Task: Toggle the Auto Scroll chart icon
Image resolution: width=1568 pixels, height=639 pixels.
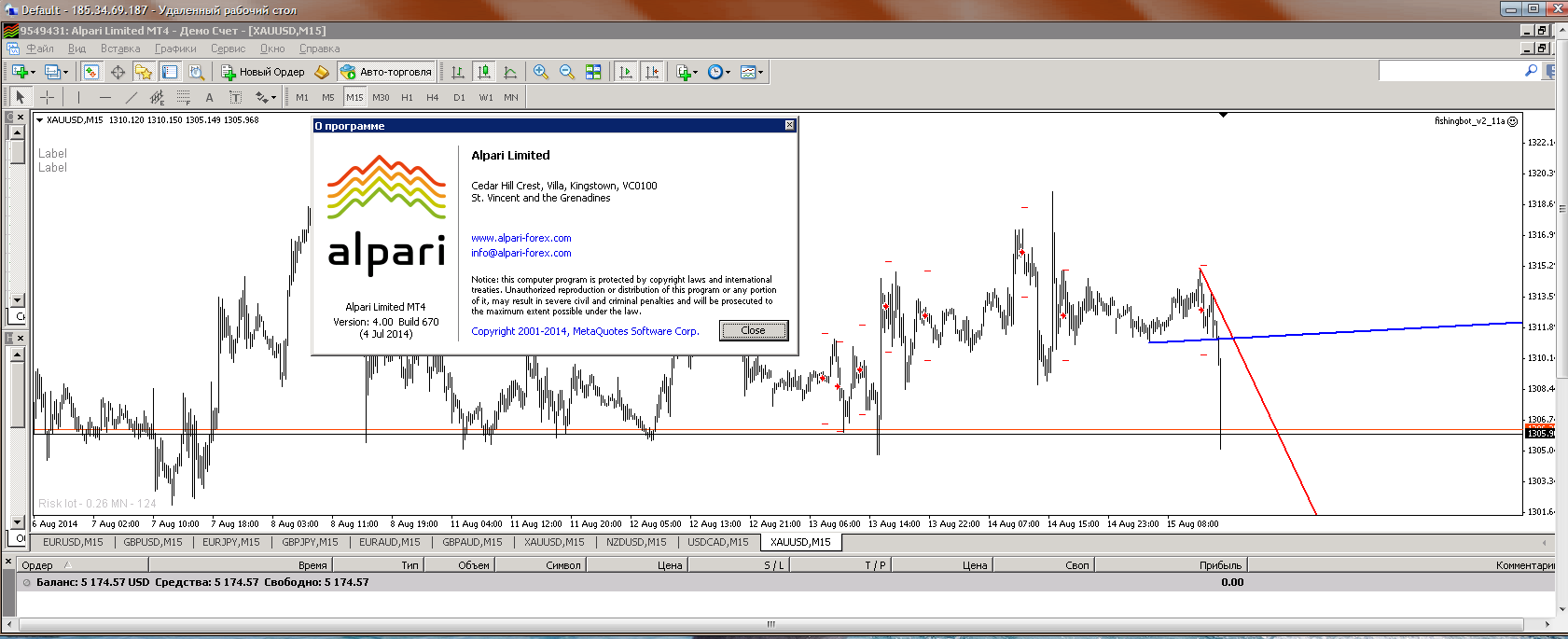Action: pos(626,72)
